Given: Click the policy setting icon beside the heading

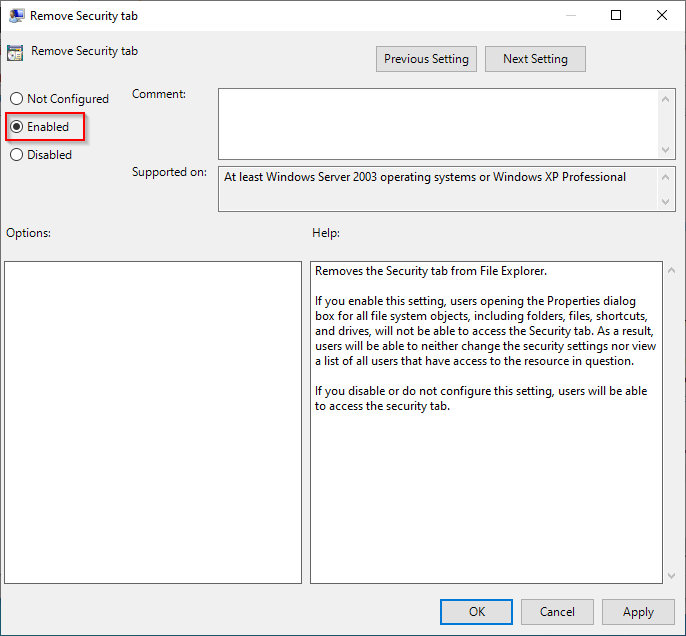Looking at the screenshot, I should [15, 53].
